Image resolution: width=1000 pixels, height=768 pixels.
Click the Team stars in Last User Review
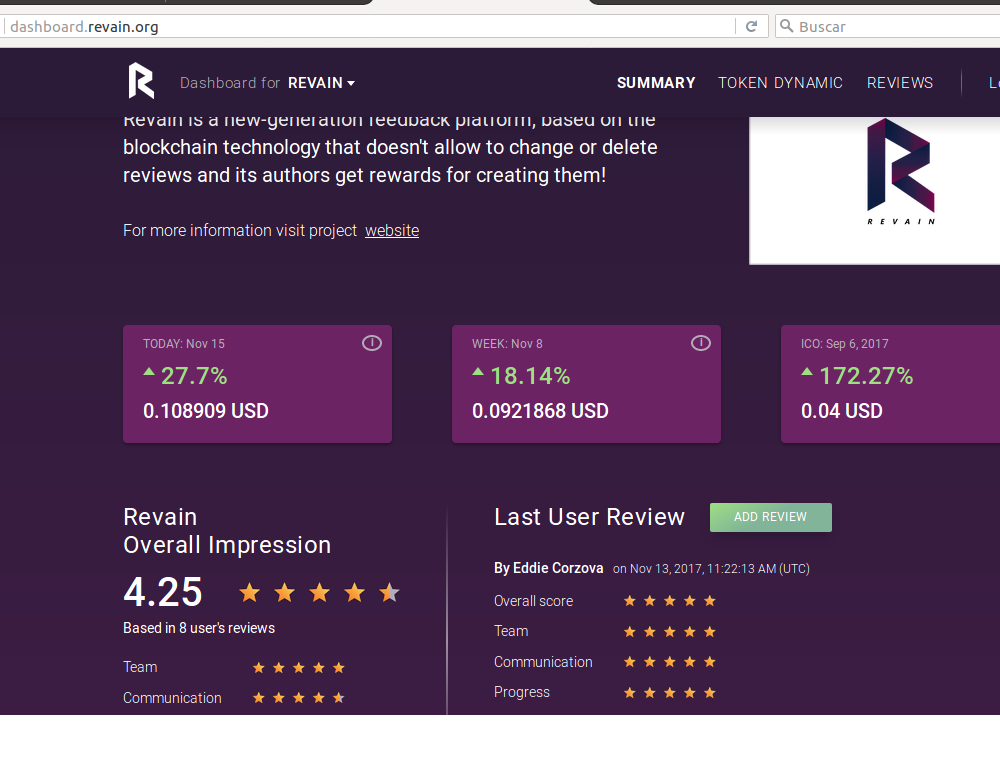tap(670, 631)
